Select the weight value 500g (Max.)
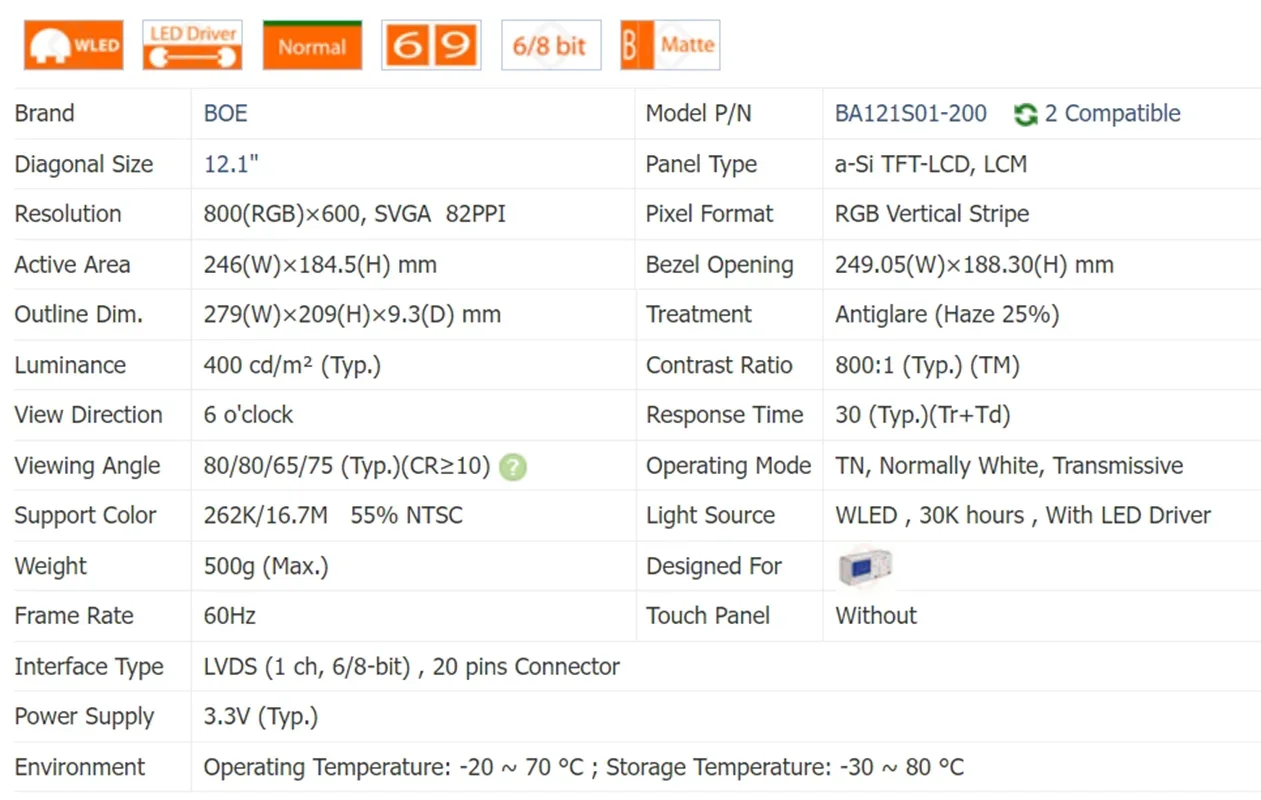Screen dimensions: 1261x800 click(x=266, y=567)
